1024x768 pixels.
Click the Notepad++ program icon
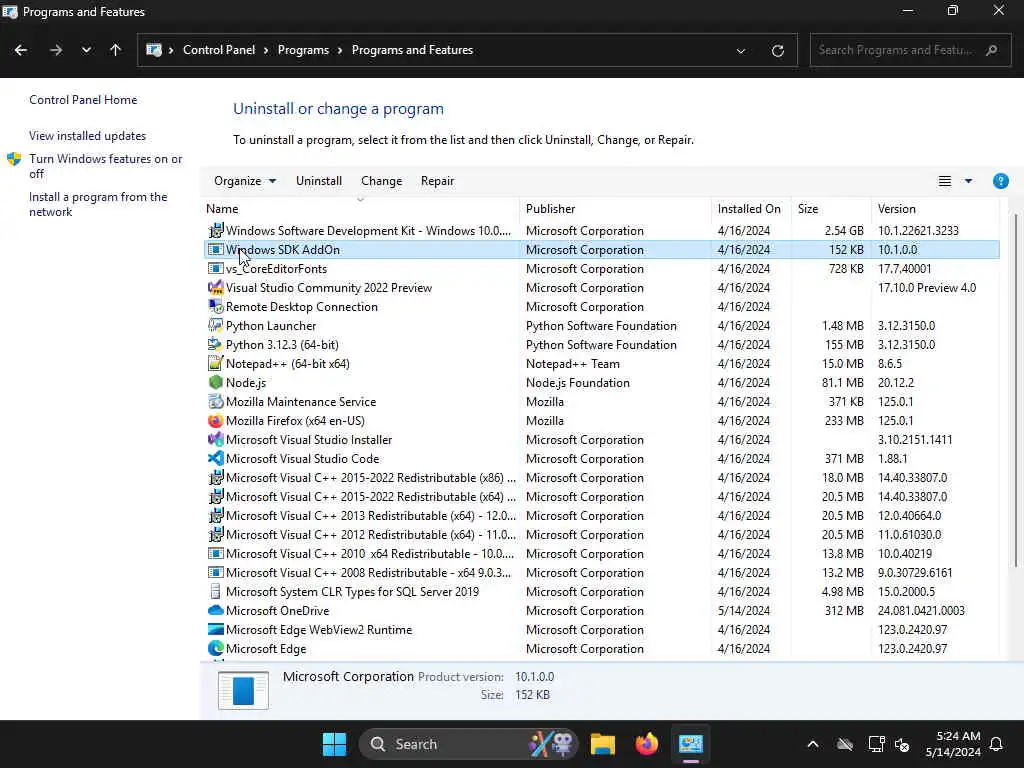[x=216, y=363]
